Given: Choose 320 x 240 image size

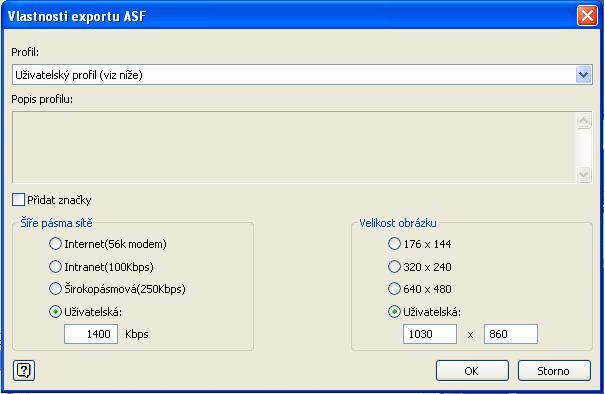Looking at the screenshot, I should coord(394,267).
